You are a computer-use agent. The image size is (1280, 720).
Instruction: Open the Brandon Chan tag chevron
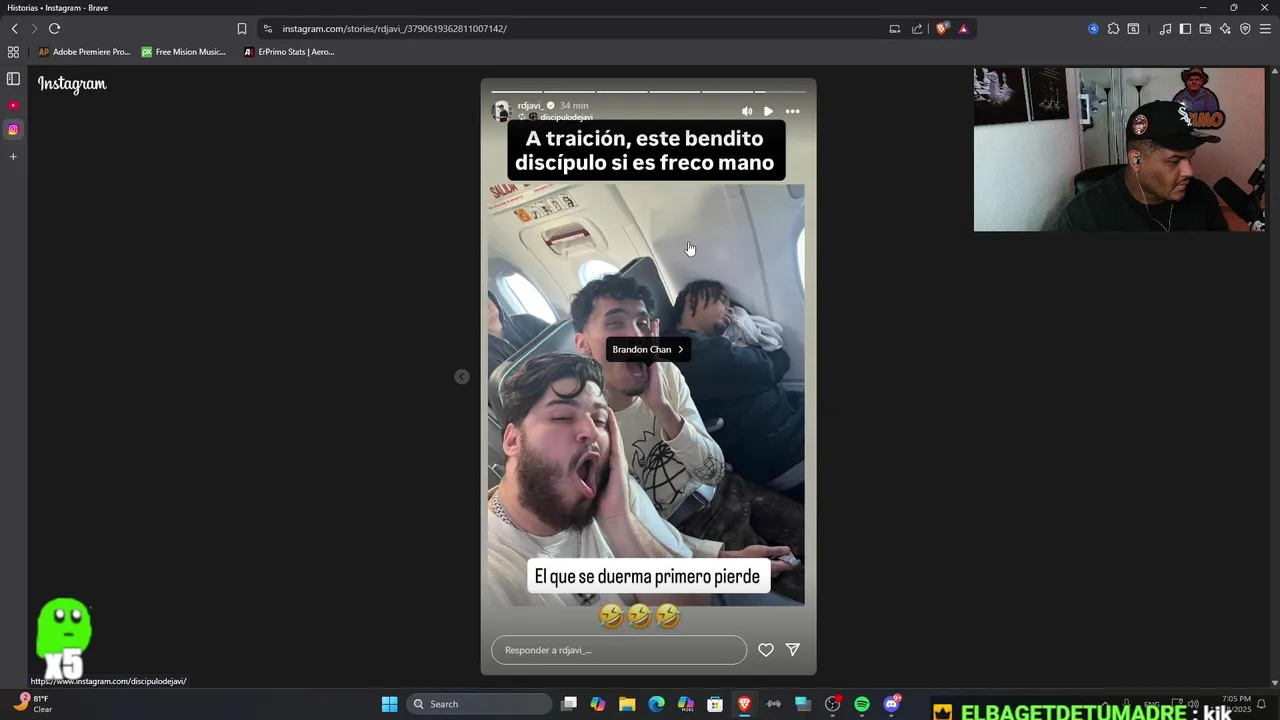pos(680,349)
